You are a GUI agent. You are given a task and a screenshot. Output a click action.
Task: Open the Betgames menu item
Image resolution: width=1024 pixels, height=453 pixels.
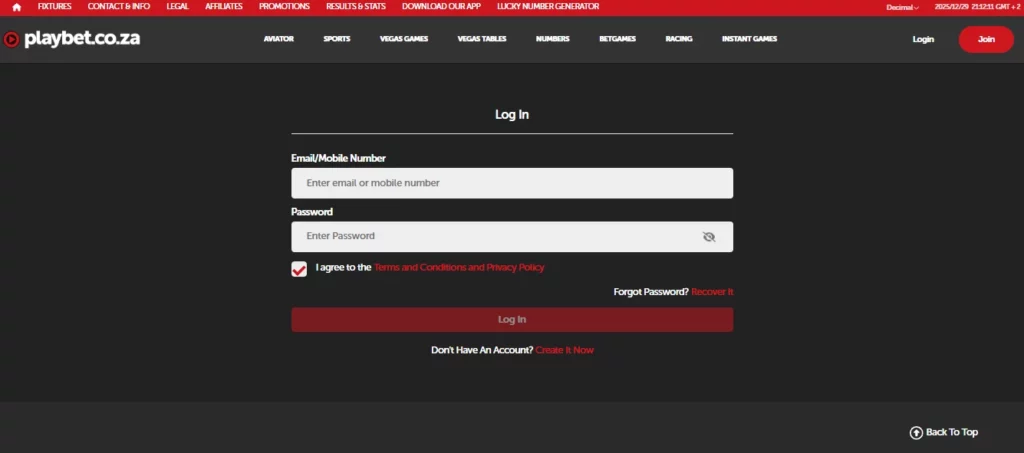click(617, 39)
